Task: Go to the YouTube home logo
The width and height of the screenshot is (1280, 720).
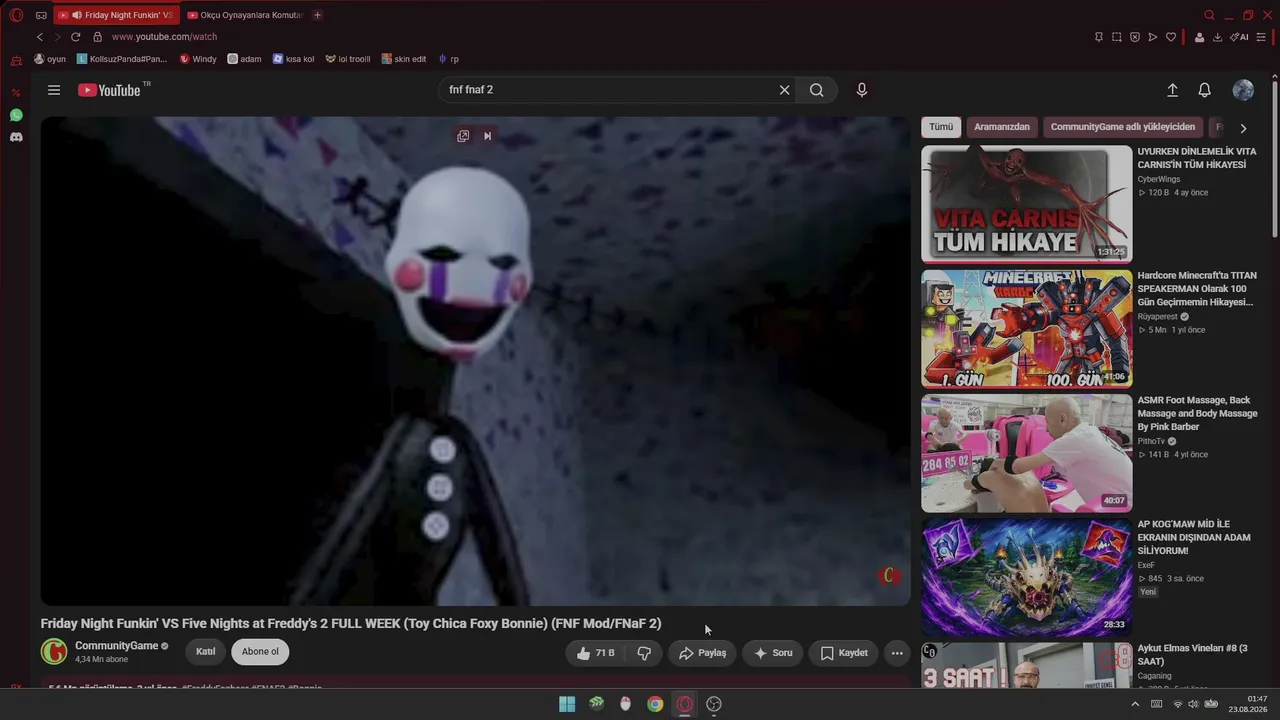Action: pyautogui.click(x=109, y=90)
